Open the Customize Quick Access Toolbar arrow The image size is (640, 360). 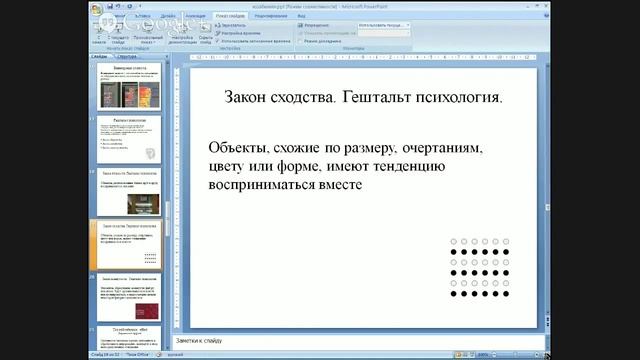(140, 6)
